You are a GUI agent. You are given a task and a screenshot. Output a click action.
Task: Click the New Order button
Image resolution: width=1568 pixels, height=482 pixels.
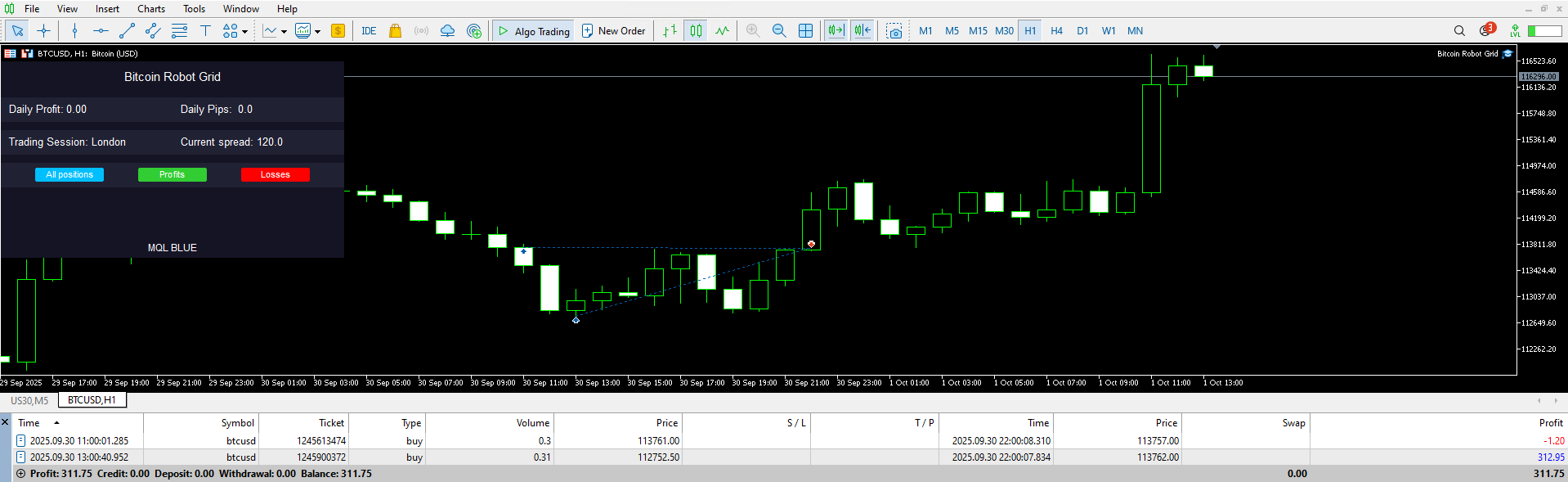[x=613, y=31]
